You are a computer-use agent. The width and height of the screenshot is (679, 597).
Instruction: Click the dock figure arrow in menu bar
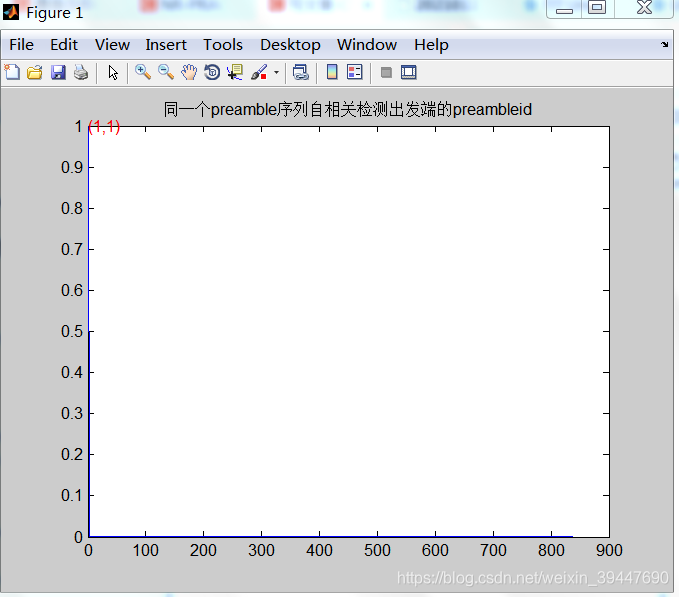coord(664,44)
